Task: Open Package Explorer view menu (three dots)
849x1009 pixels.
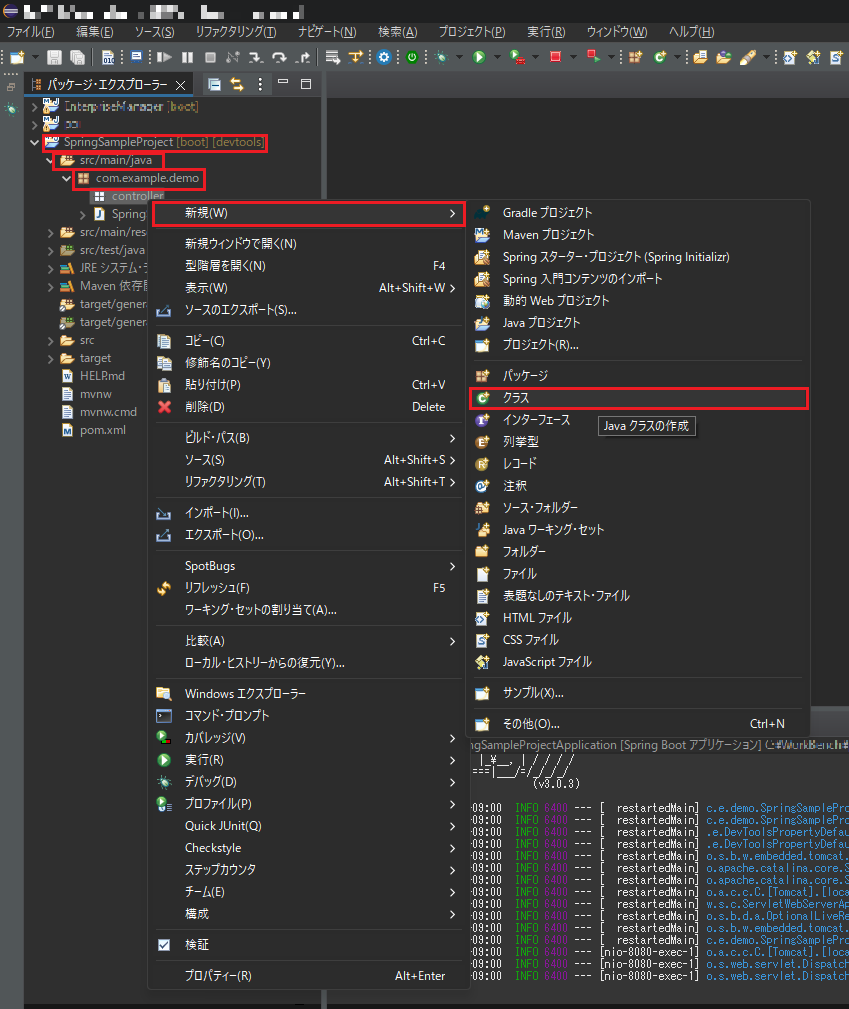Action: 260,84
